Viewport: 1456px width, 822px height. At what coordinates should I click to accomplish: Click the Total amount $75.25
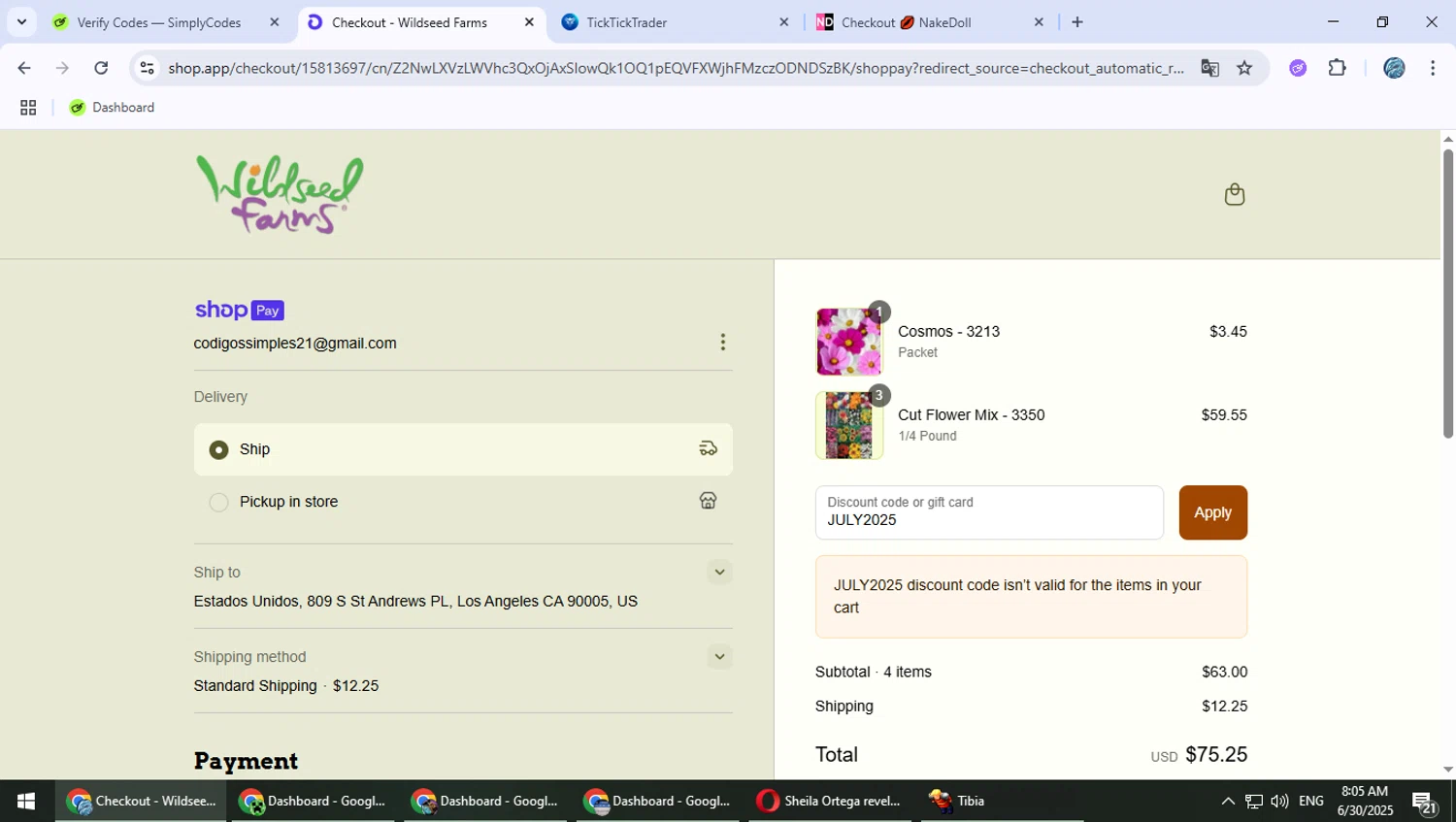[x=1216, y=755]
